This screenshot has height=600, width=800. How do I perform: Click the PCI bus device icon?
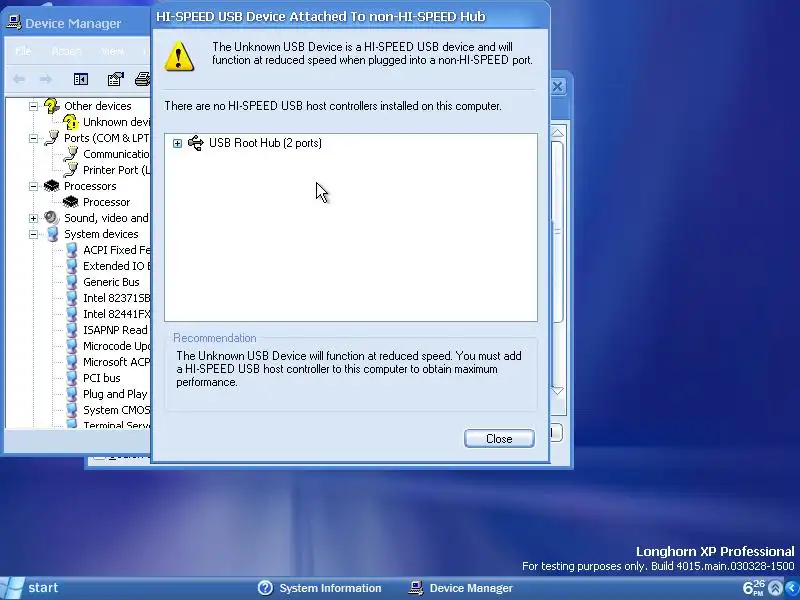click(72, 378)
